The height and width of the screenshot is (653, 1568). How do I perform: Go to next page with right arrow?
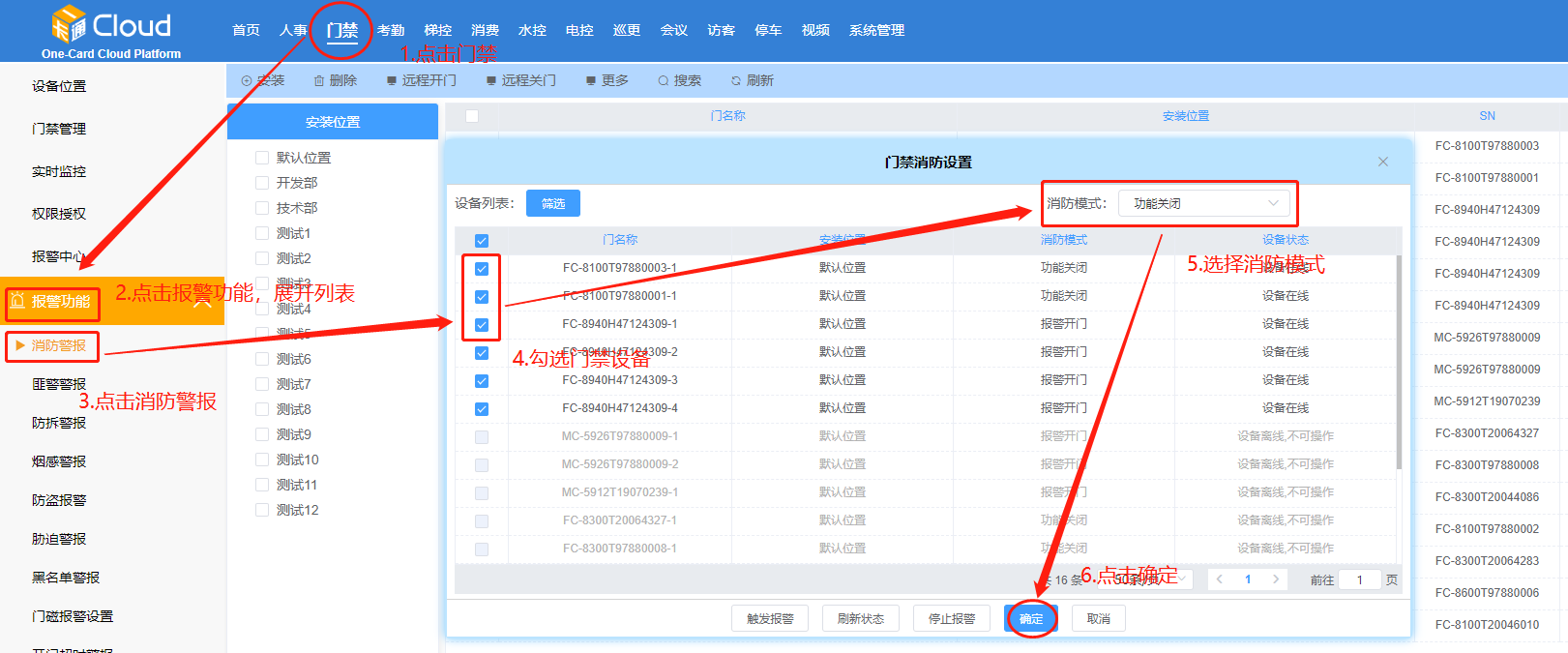pyautogui.click(x=1276, y=579)
